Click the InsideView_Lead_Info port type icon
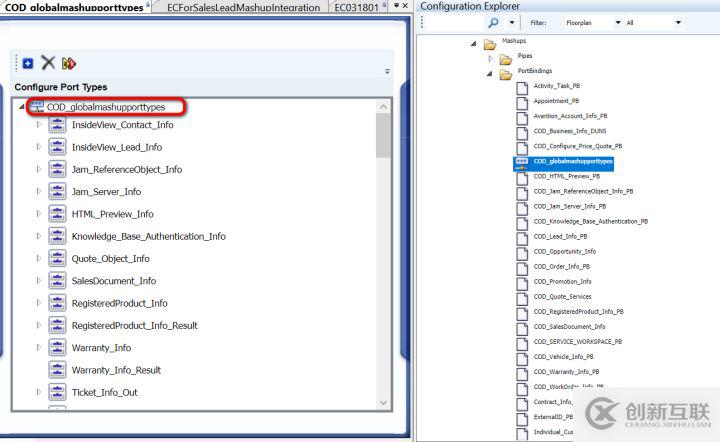Screen dimensions: 720x442 click(57, 147)
